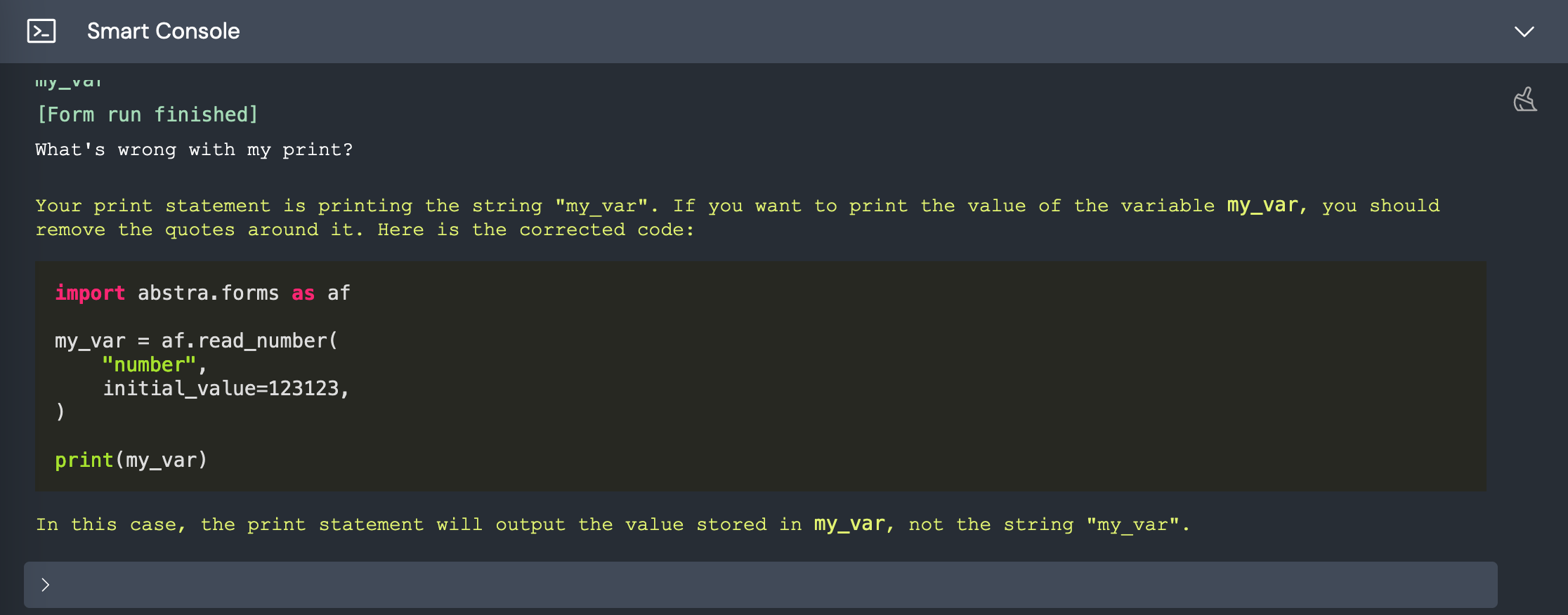Click the prompt arrow in the input bar
1568x615 pixels.
[46, 585]
